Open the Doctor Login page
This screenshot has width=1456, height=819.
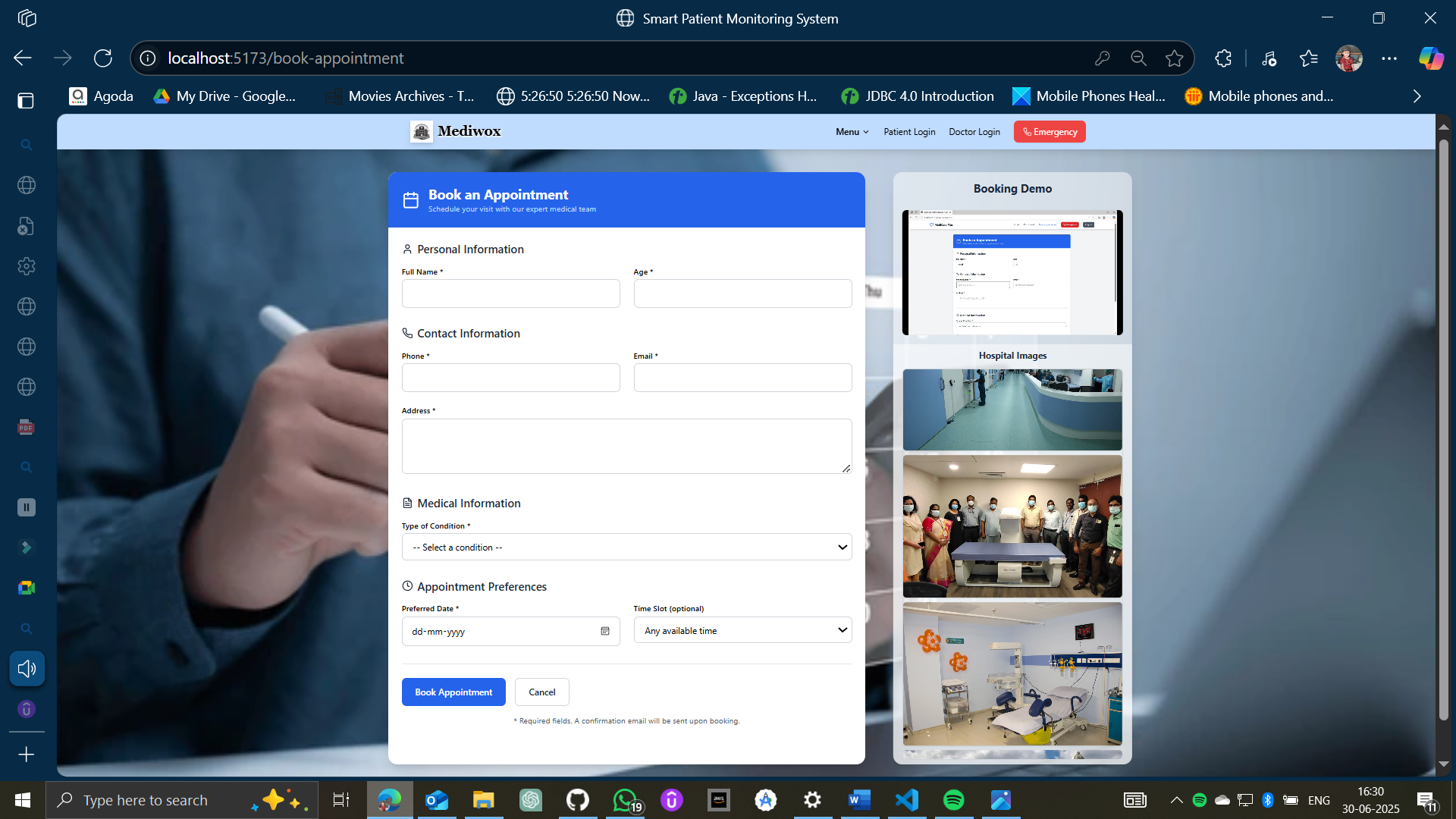(974, 132)
